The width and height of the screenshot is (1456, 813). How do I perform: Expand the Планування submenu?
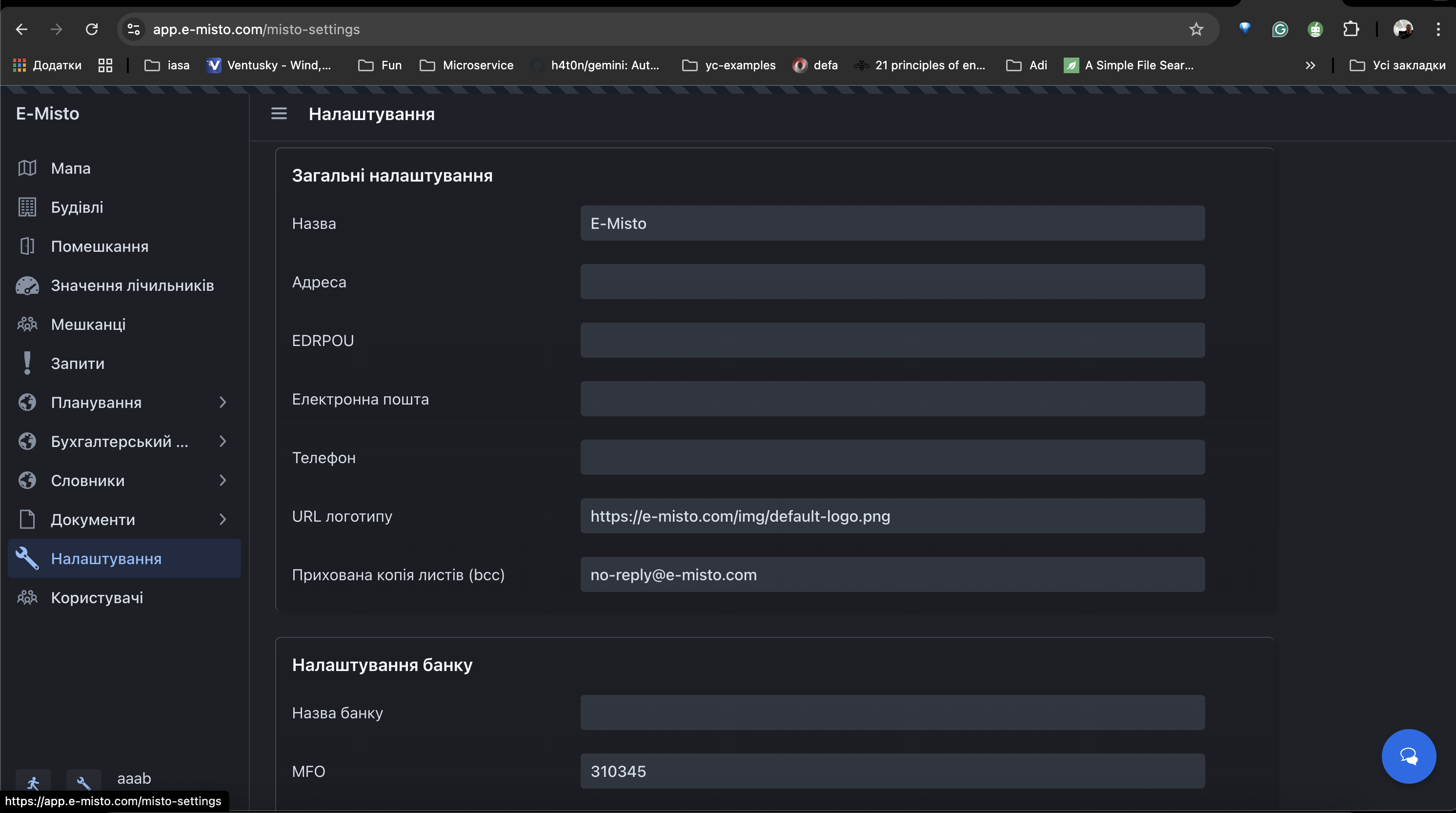(x=224, y=402)
